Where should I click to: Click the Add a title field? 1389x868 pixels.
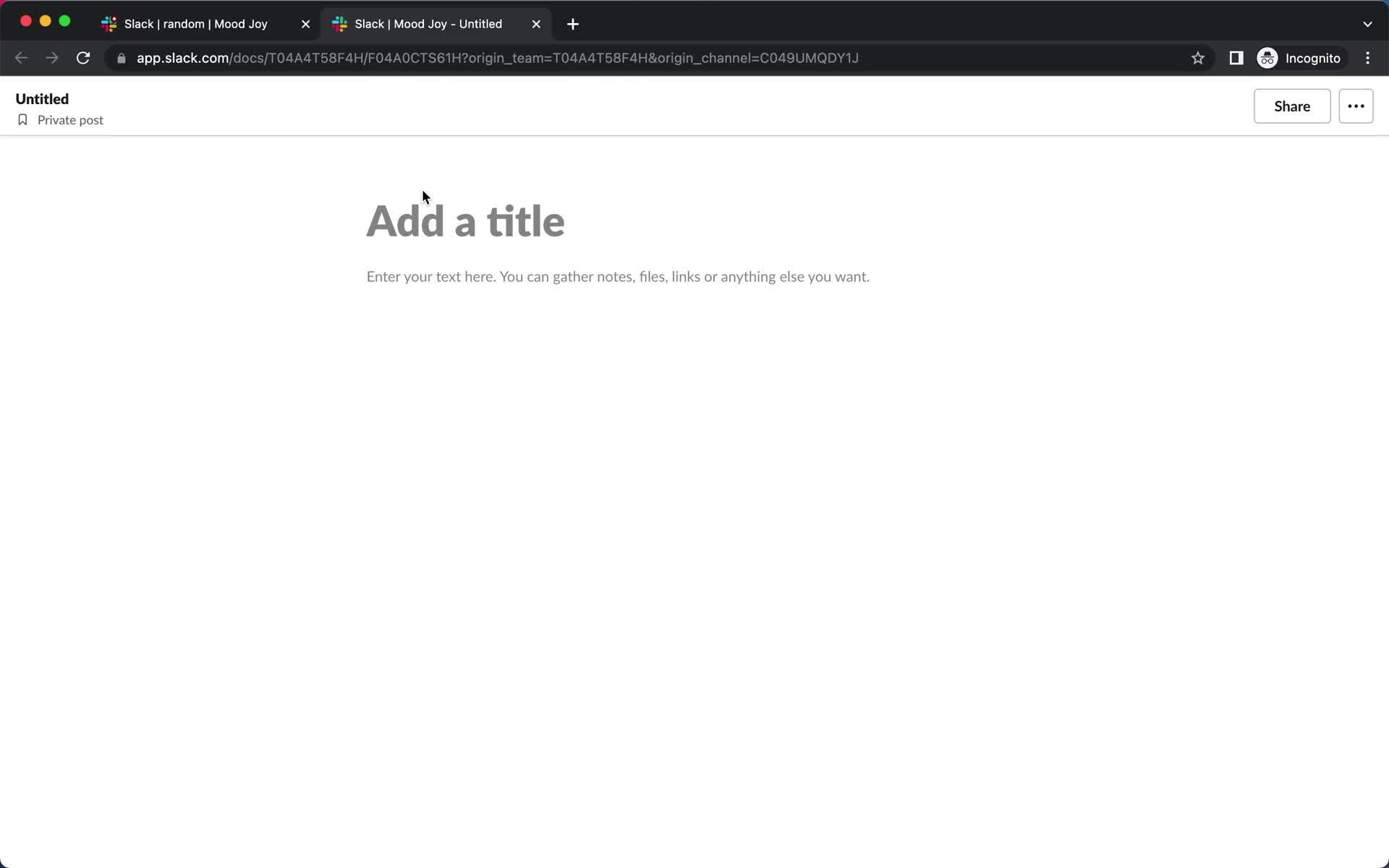pyautogui.click(x=466, y=221)
